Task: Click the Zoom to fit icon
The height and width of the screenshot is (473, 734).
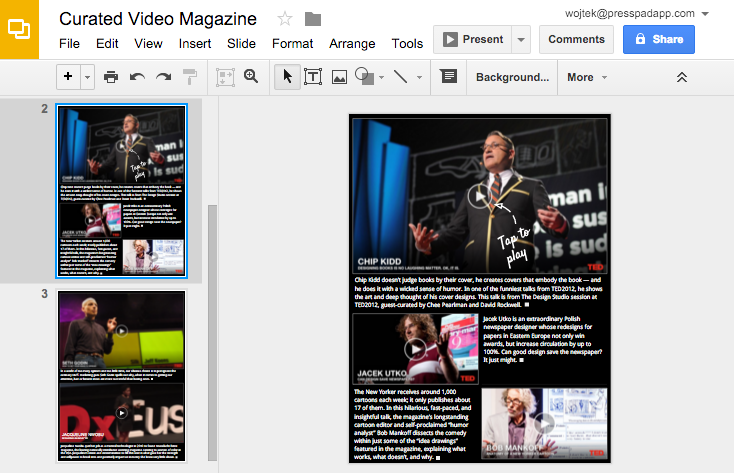Action: (x=225, y=77)
